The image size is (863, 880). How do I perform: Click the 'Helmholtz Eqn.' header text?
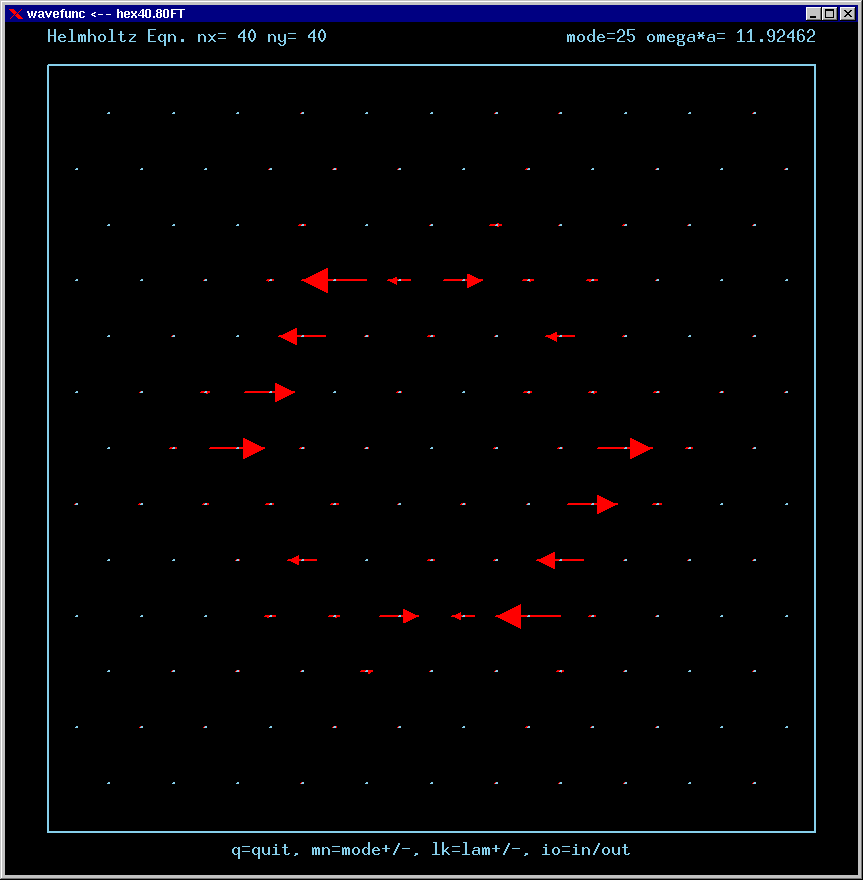pos(116,36)
